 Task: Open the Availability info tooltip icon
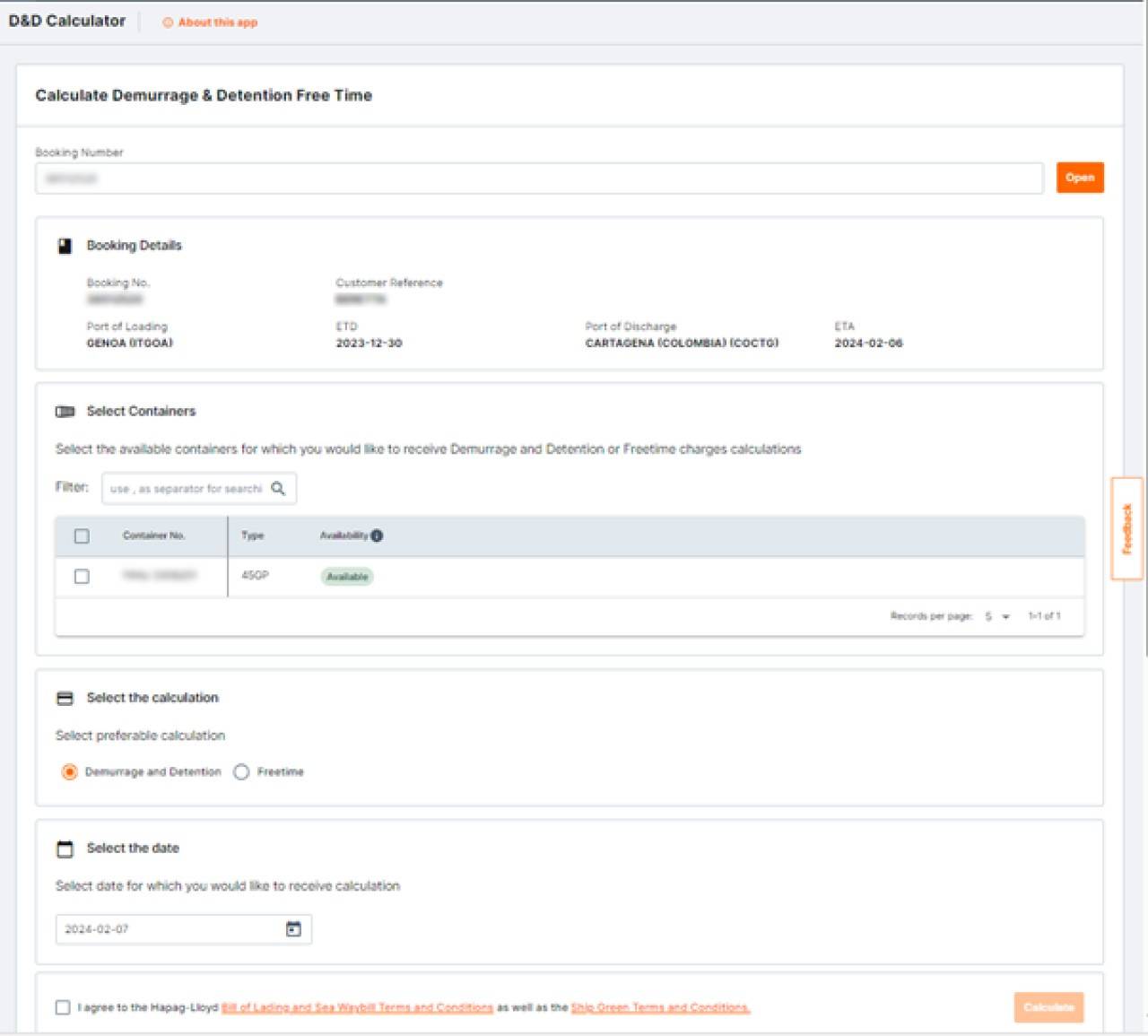coord(378,535)
